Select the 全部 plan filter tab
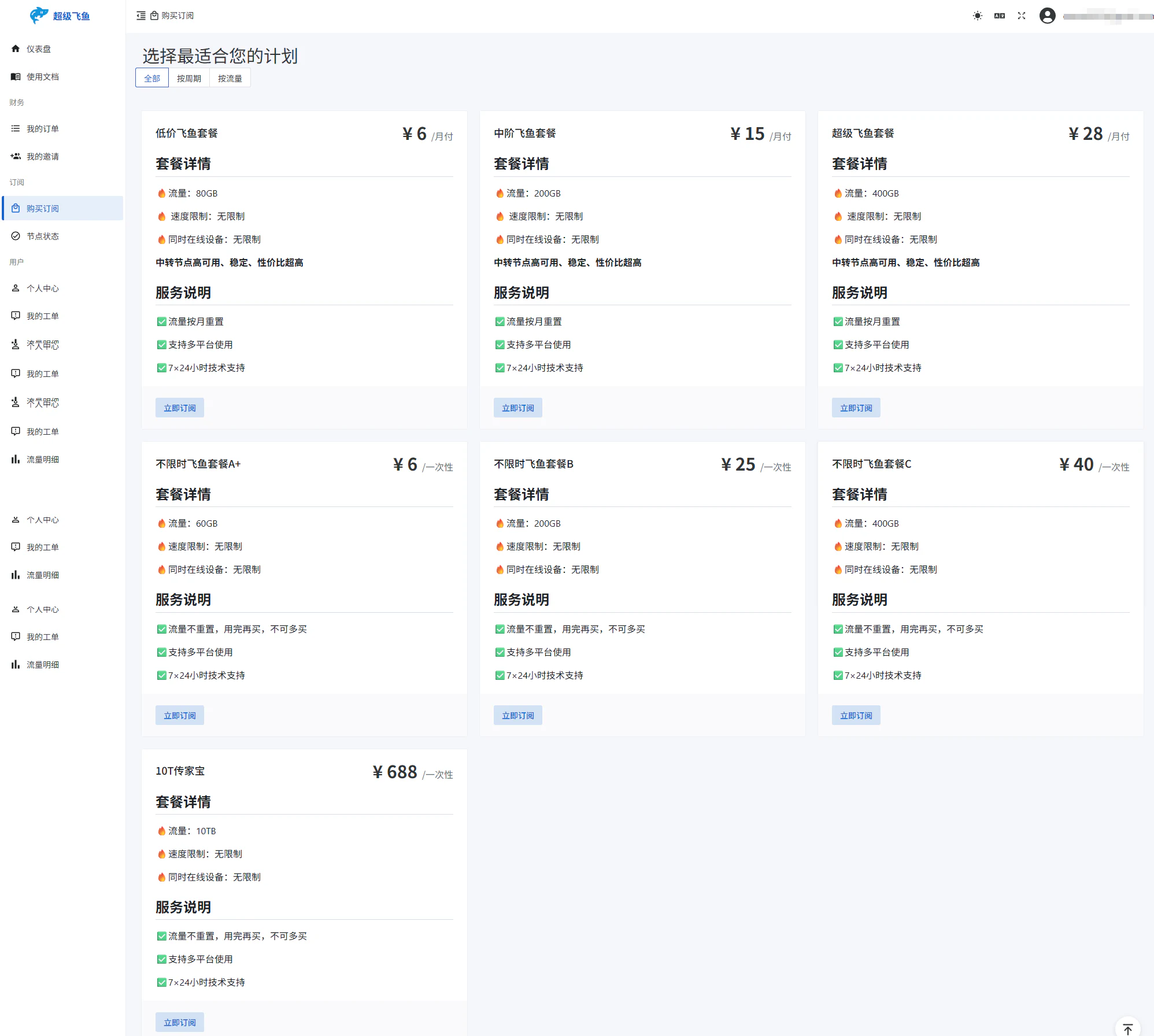Viewport: 1154px width, 1036px height. coord(152,78)
